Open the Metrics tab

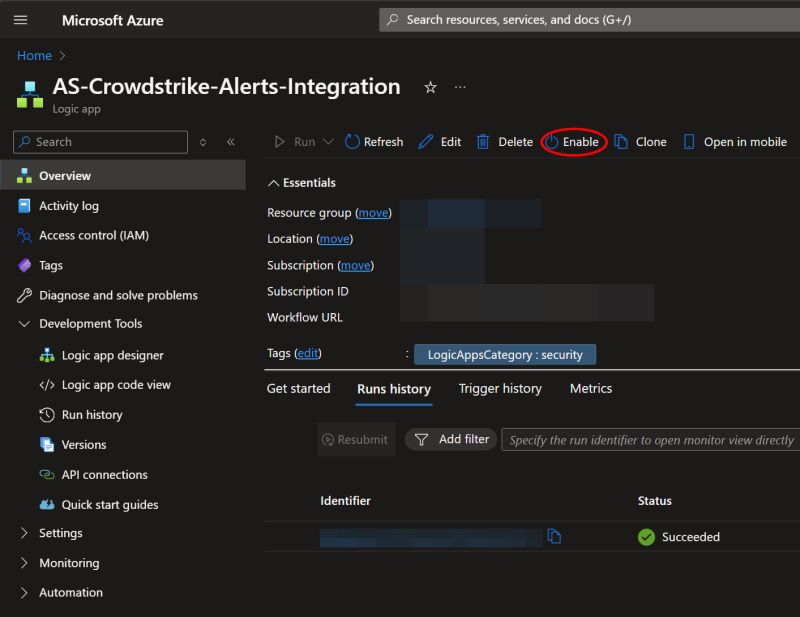tap(590, 388)
